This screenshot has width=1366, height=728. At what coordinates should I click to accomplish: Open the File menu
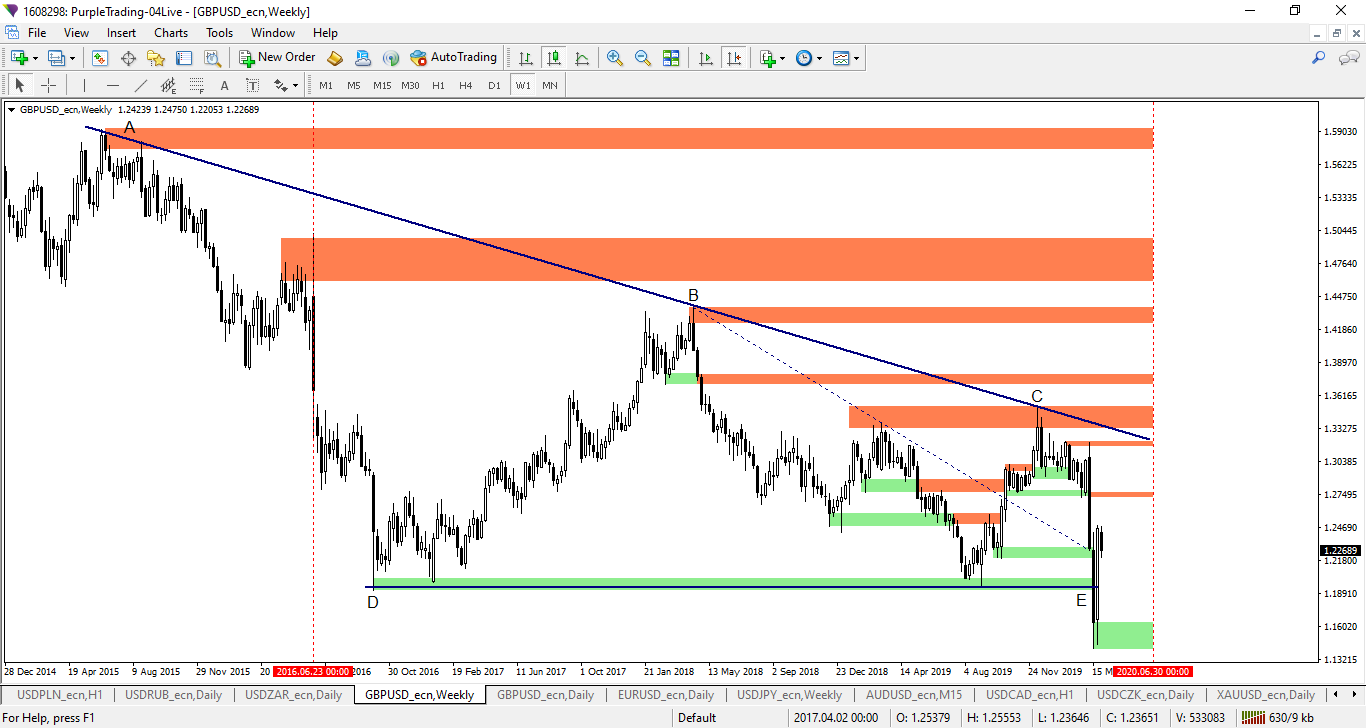coord(37,33)
